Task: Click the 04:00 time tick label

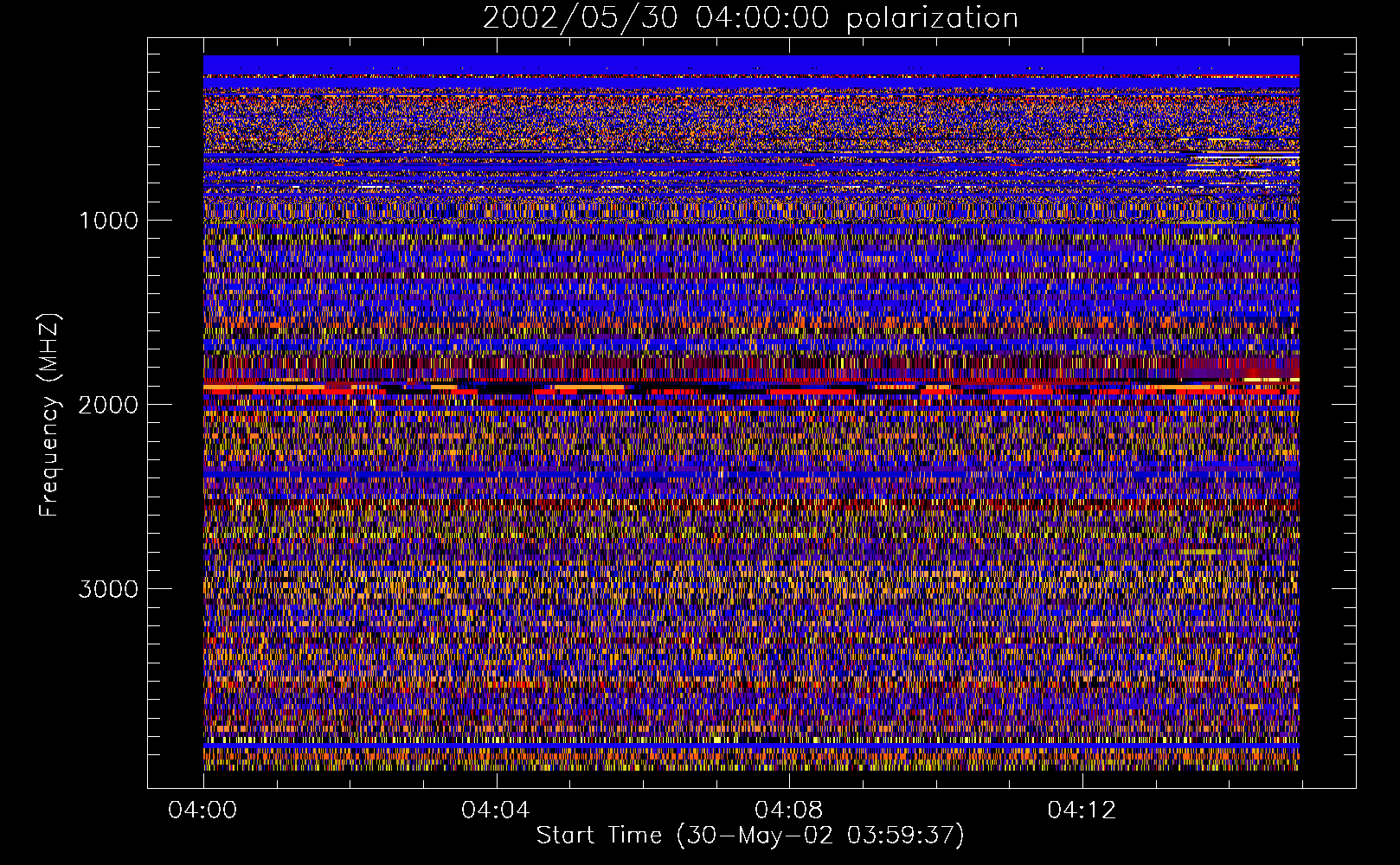Action: click(x=202, y=811)
